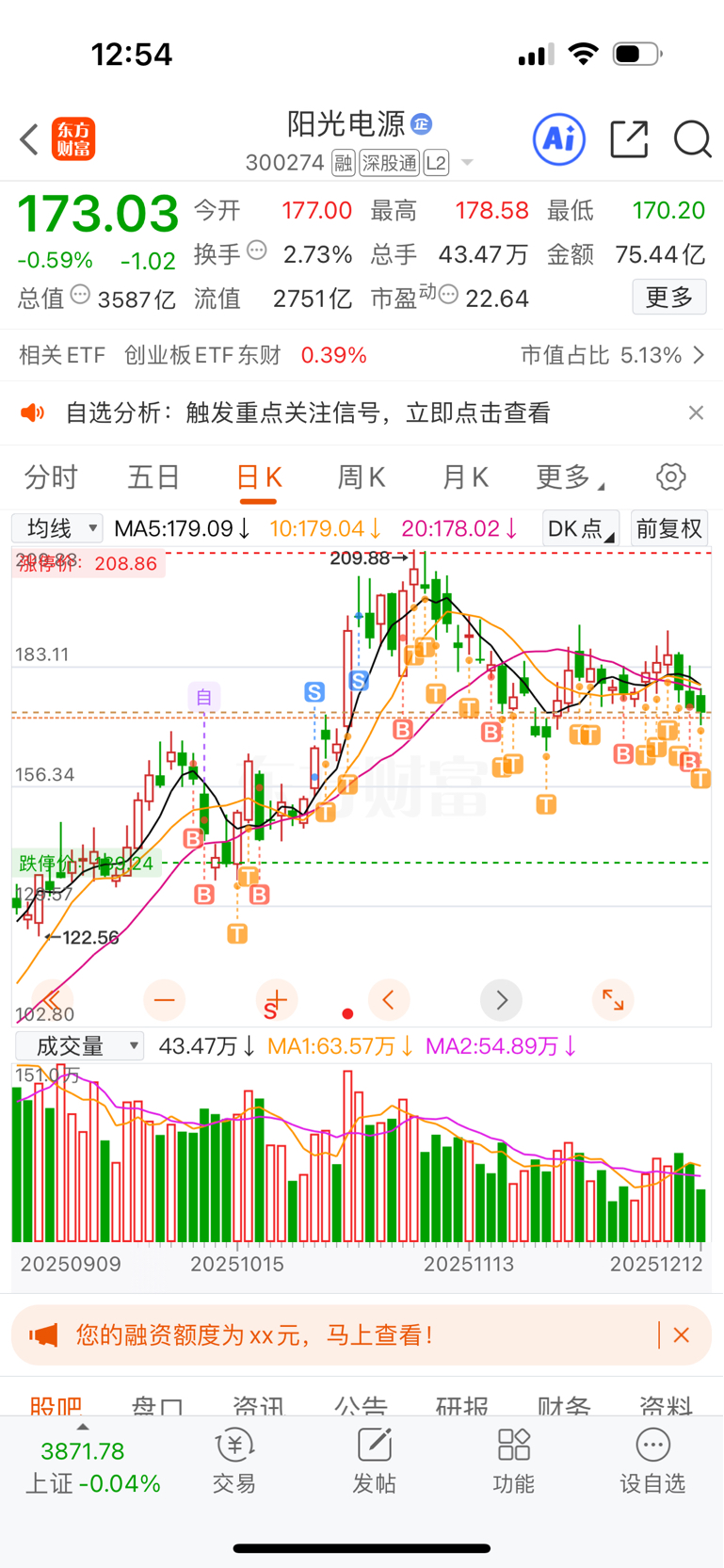Open the AI assistant icon

pos(559,139)
